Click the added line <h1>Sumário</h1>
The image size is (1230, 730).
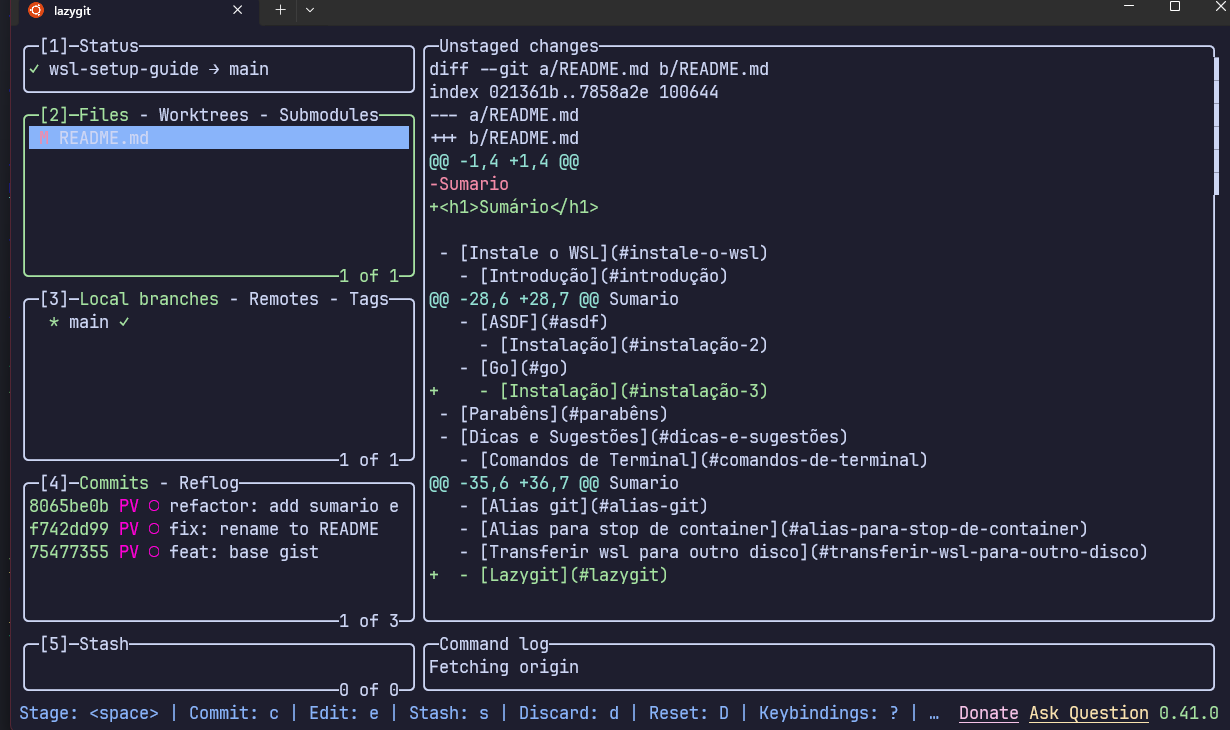pyautogui.click(x=514, y=207)
